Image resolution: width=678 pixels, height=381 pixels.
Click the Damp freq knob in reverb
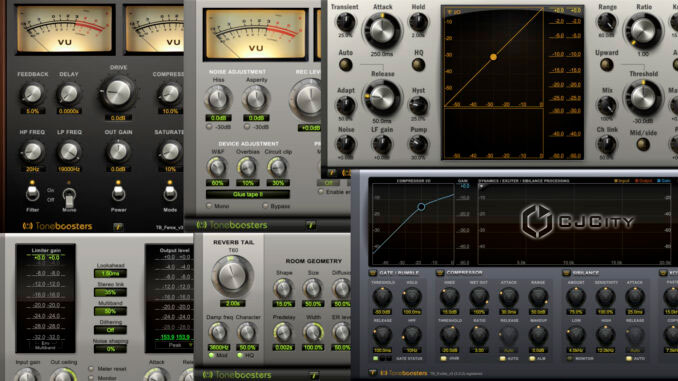[218, 332]
